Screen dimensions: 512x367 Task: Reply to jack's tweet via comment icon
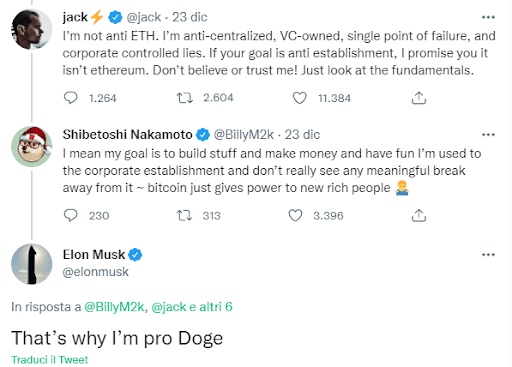[x=71, y=98]
